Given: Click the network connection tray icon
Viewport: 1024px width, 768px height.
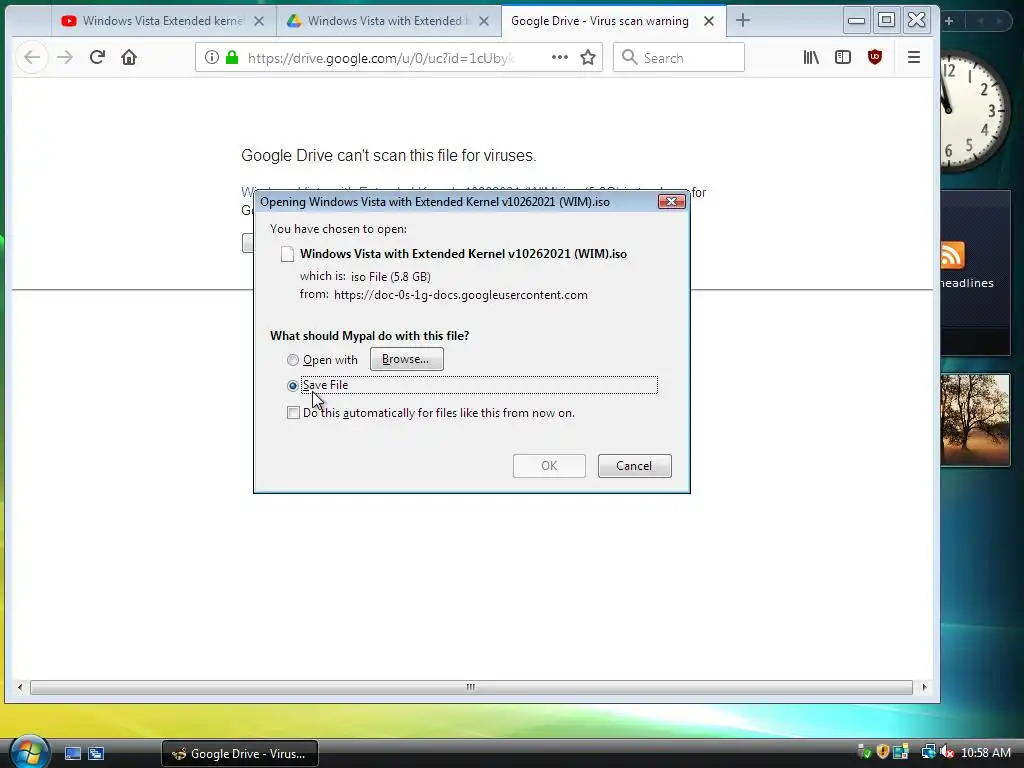Looking at the screenshot, I should 928,752.
